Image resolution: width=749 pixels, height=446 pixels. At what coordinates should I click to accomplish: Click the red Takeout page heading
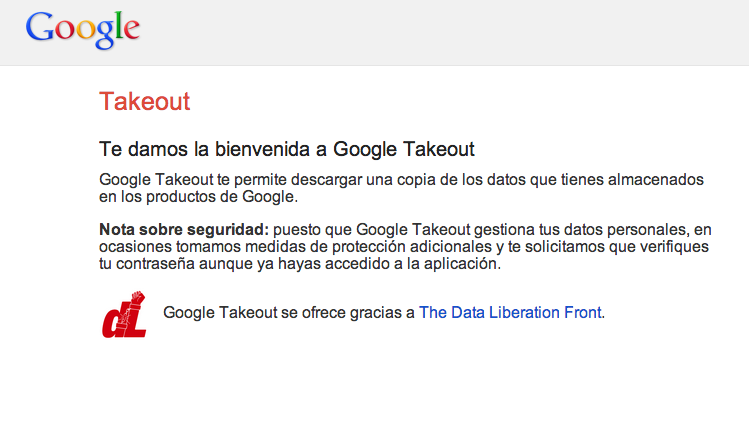[x=144, y=101]
